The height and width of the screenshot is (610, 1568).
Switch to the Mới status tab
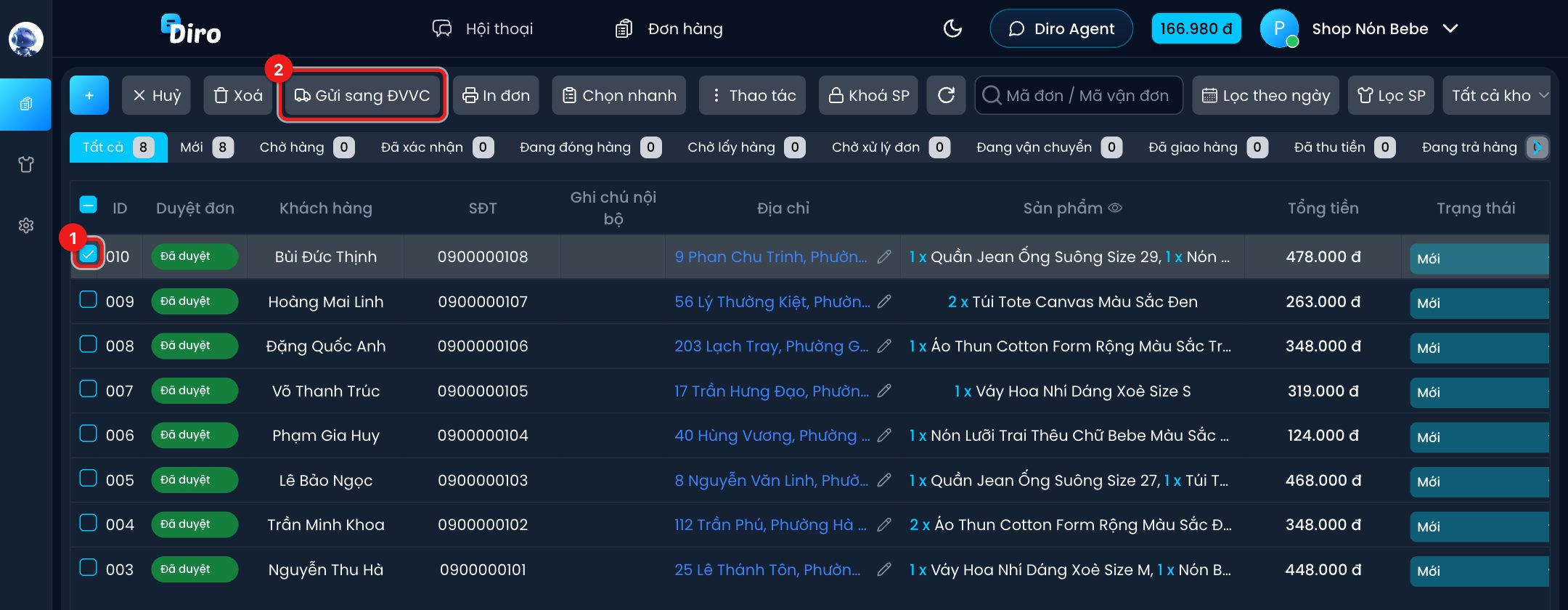coord(206,147)
